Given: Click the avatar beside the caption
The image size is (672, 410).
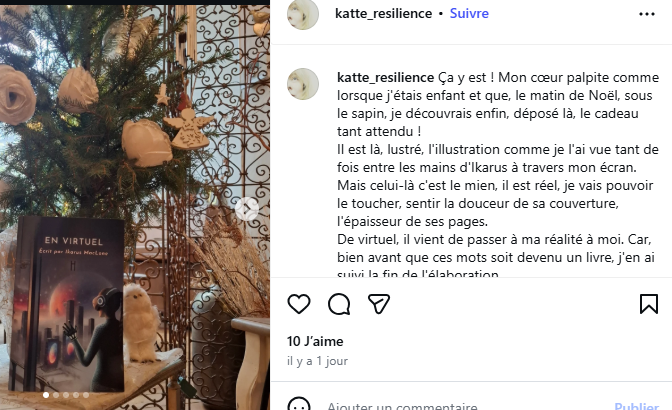Looking at the screenshot, I should [303, 84].
